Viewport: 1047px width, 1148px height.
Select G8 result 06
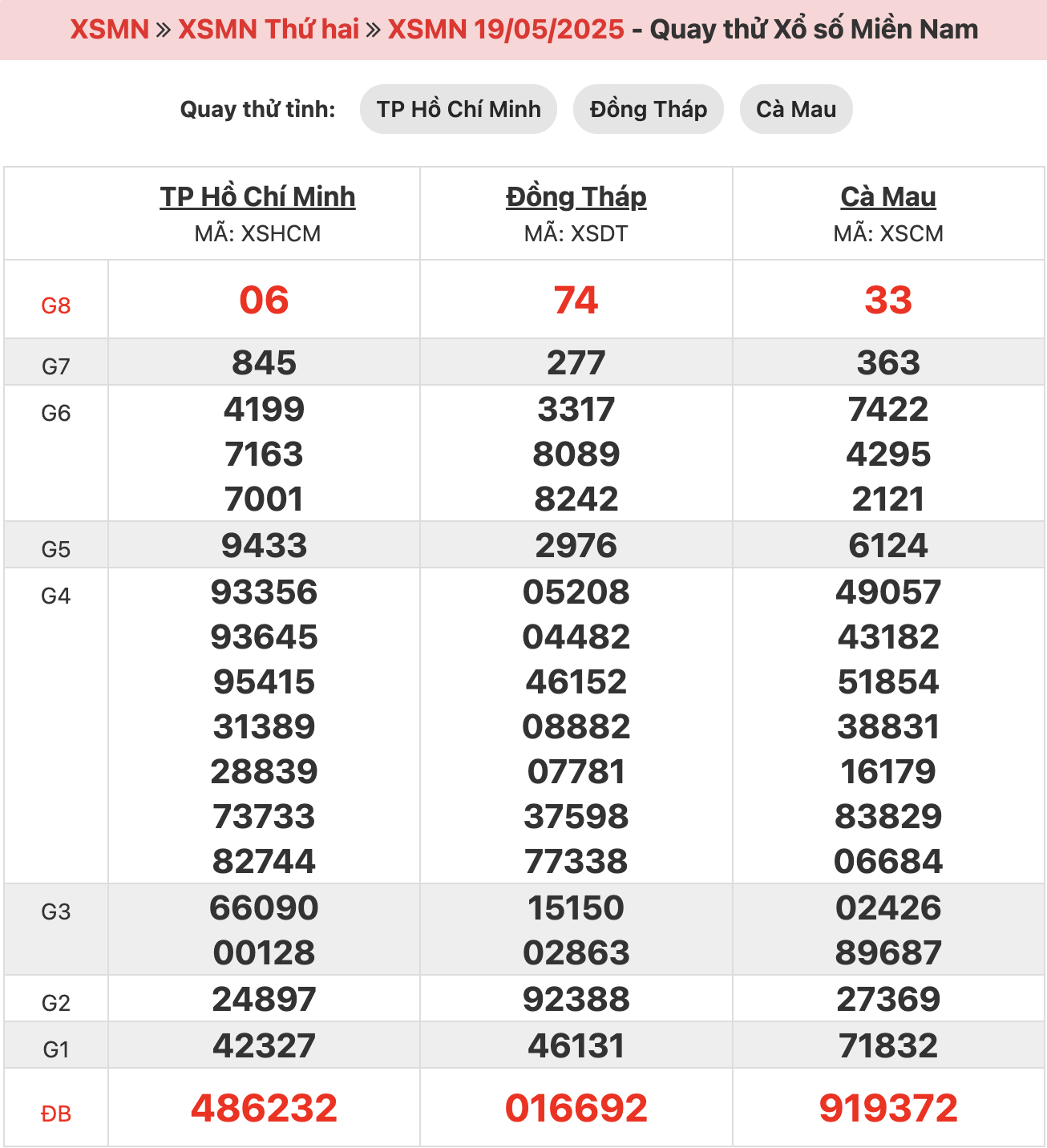(x=264, y=301)
